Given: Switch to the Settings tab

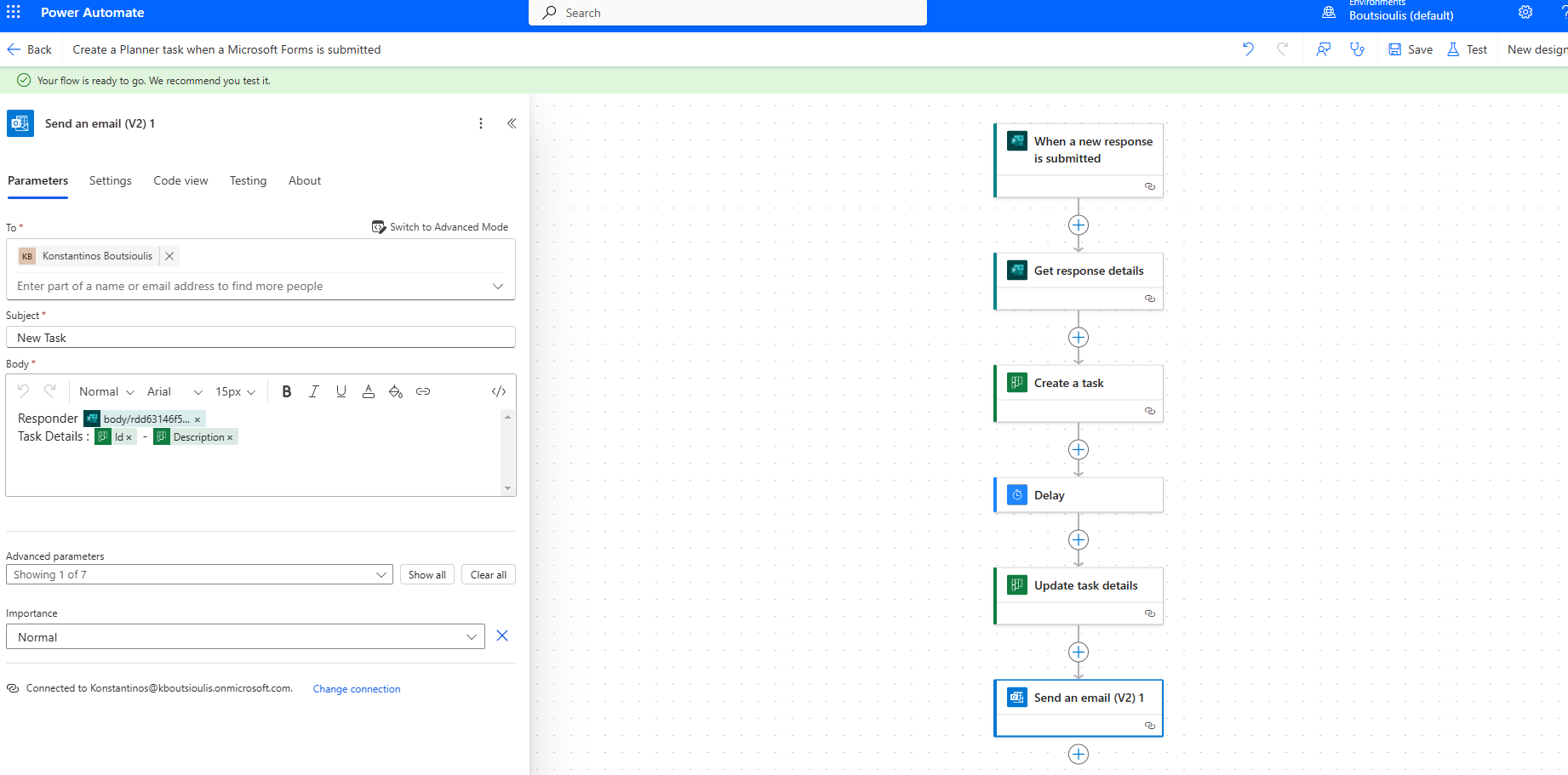Looking at the screenshot, I should point(111,180).
